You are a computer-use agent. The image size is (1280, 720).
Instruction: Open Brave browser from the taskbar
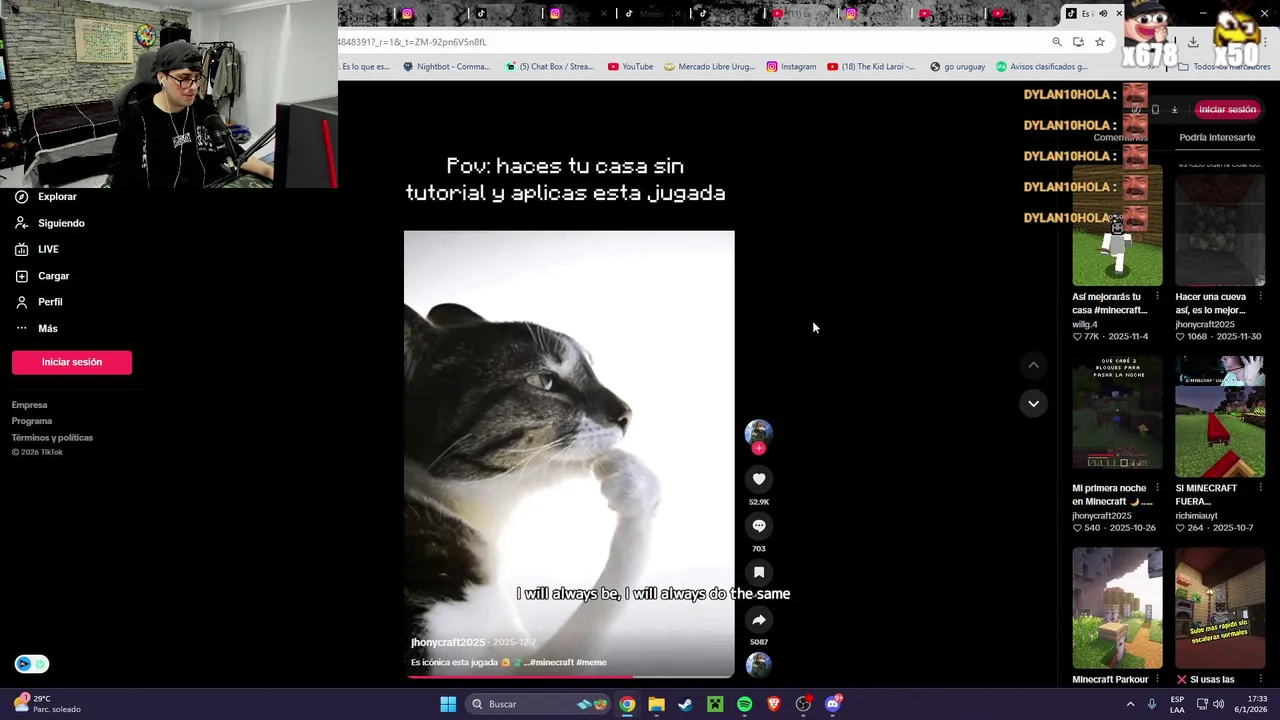pos(774,704)
